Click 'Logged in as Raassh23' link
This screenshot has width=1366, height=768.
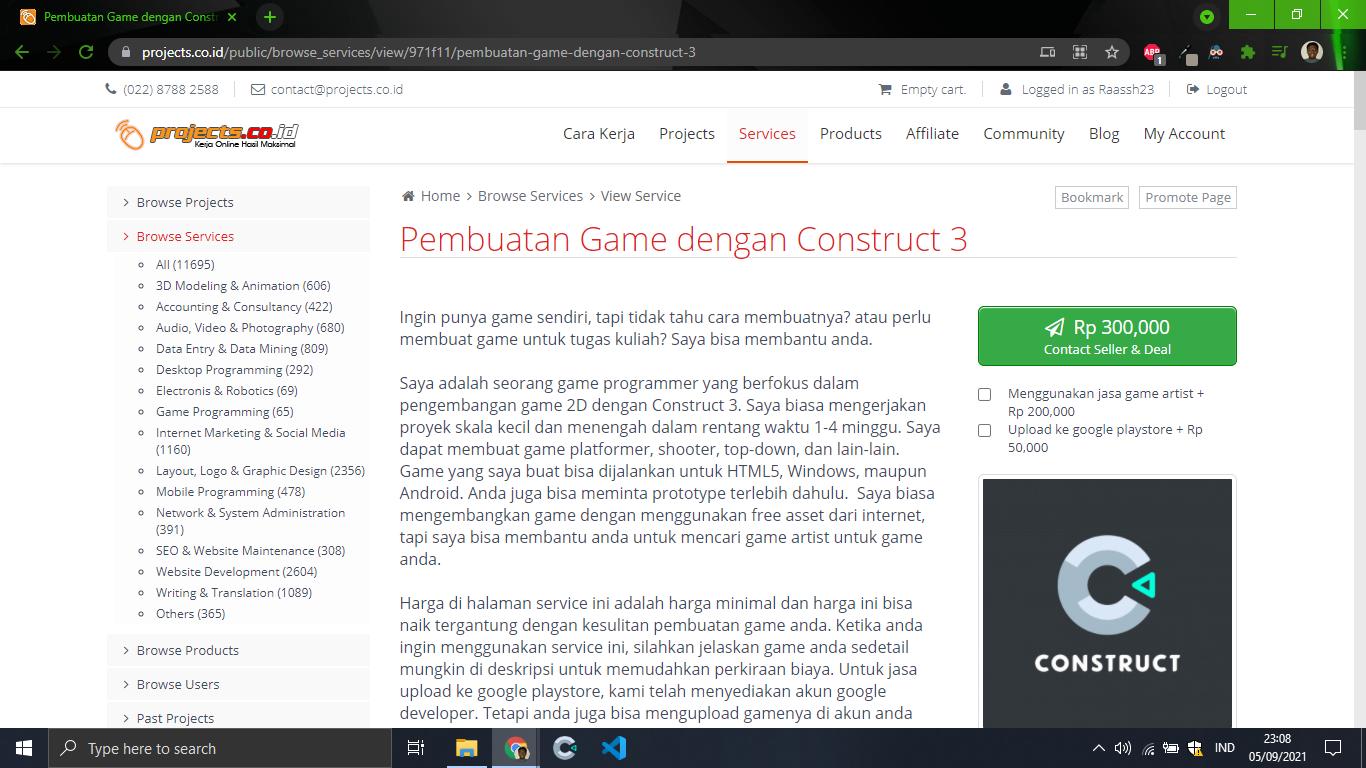(1088, 89)
